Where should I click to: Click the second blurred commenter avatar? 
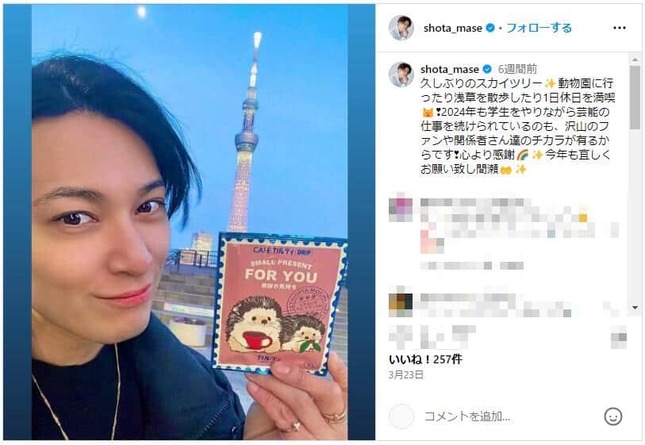(401, 301)
